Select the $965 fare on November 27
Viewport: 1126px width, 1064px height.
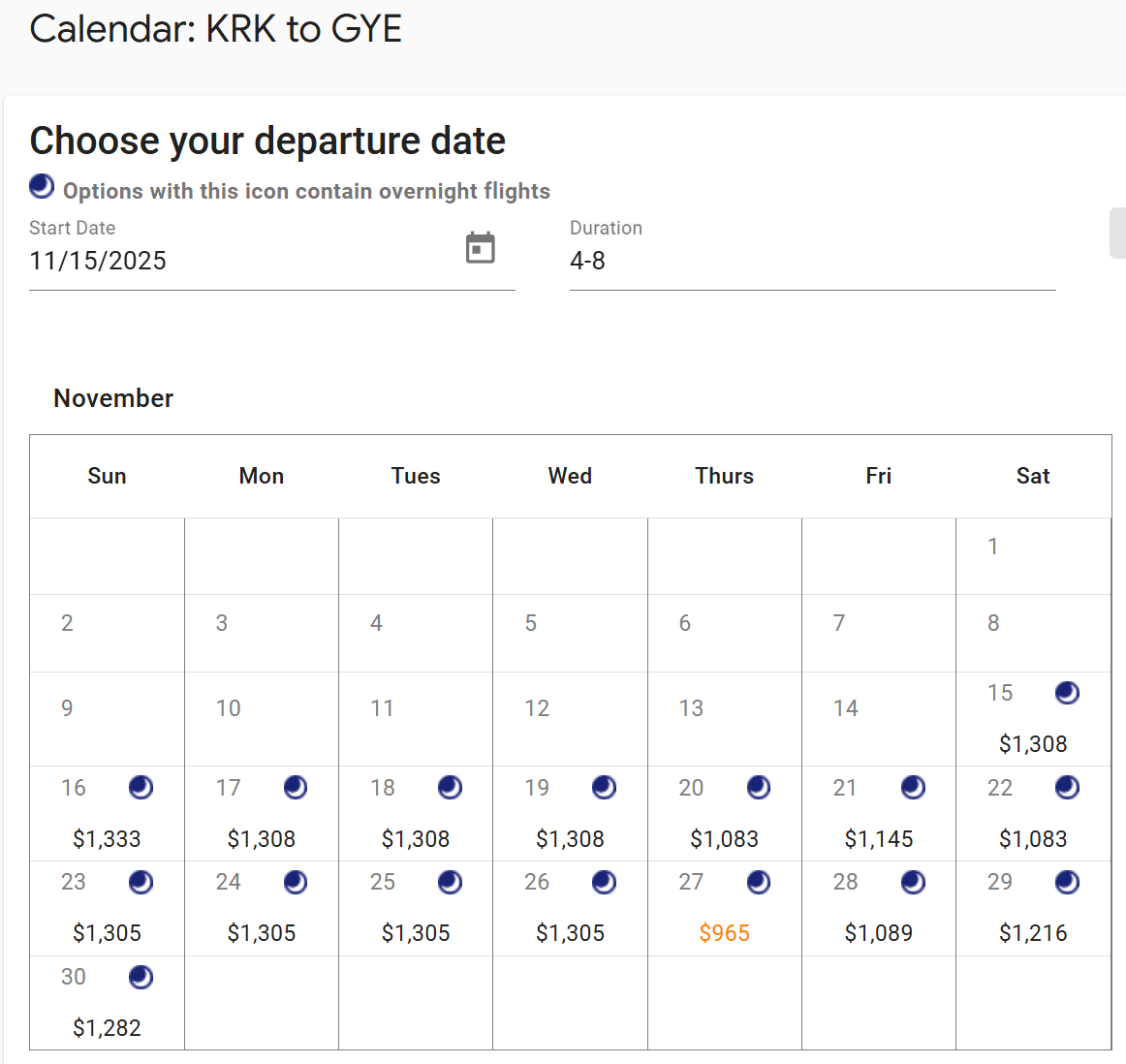point(724,932)
